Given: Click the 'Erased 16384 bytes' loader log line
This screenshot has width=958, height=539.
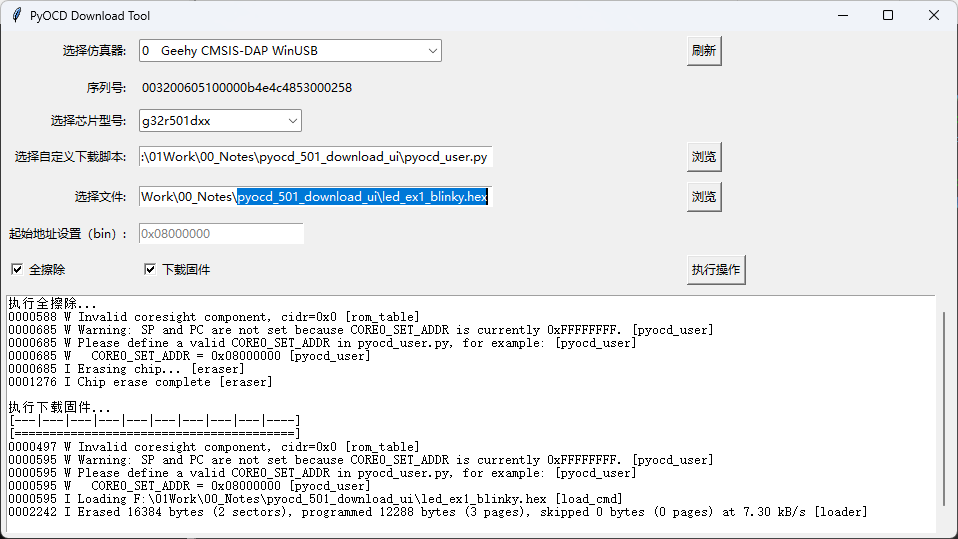Looking at the screenshot, I should tap(437, 512).
